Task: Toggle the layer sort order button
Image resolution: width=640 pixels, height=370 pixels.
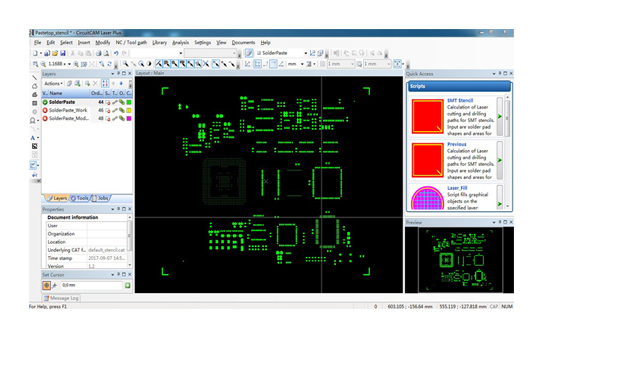Action: (x=105, y=83)
